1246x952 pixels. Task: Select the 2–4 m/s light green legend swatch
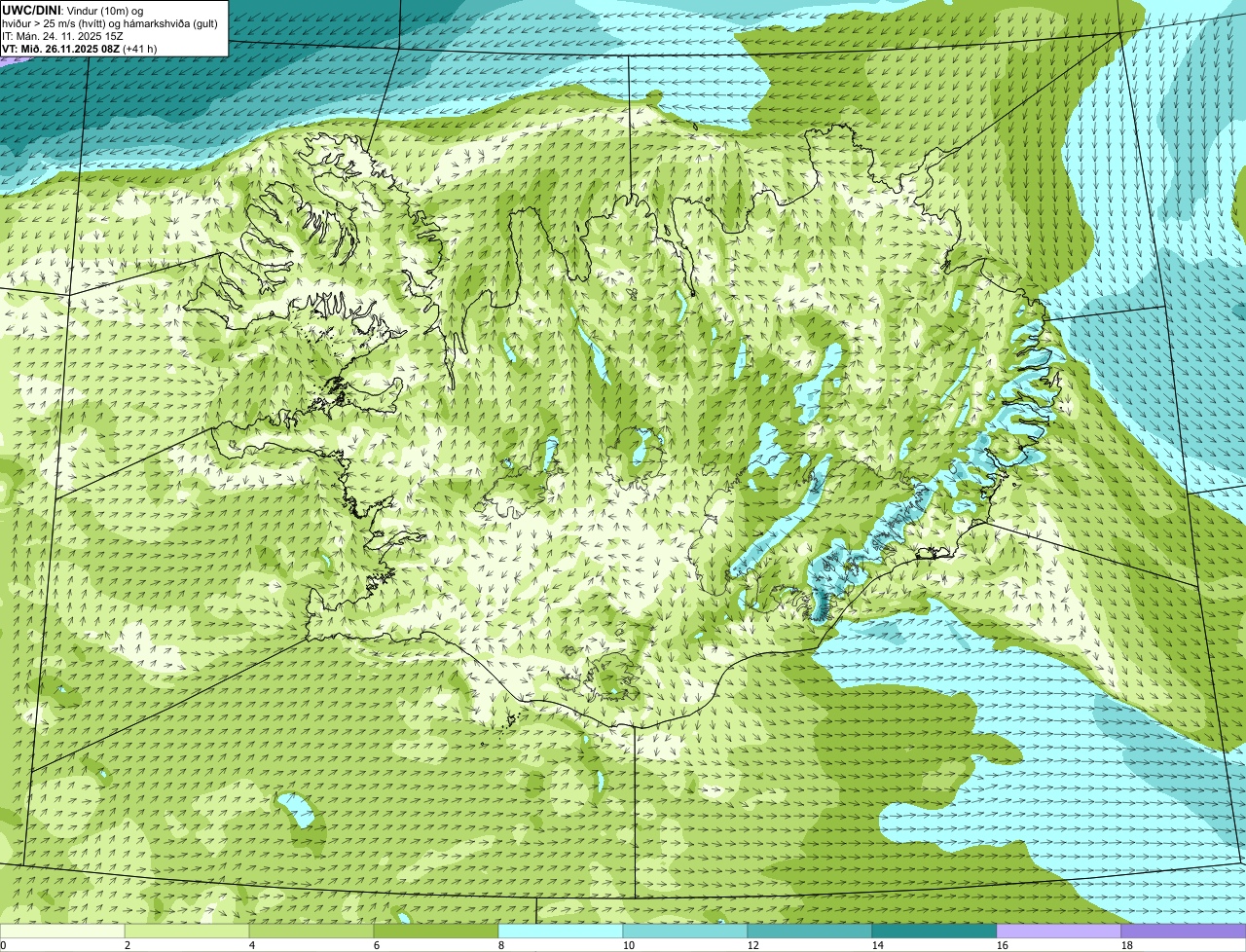tap(187, 931)
